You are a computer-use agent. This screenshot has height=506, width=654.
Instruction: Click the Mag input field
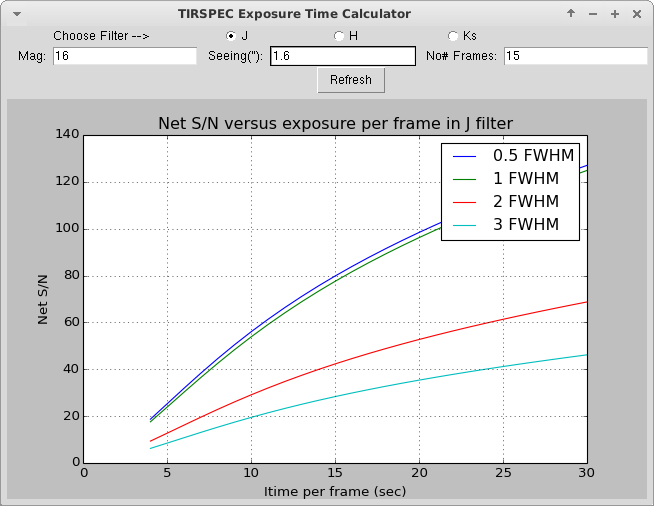(x=125, y=56)
